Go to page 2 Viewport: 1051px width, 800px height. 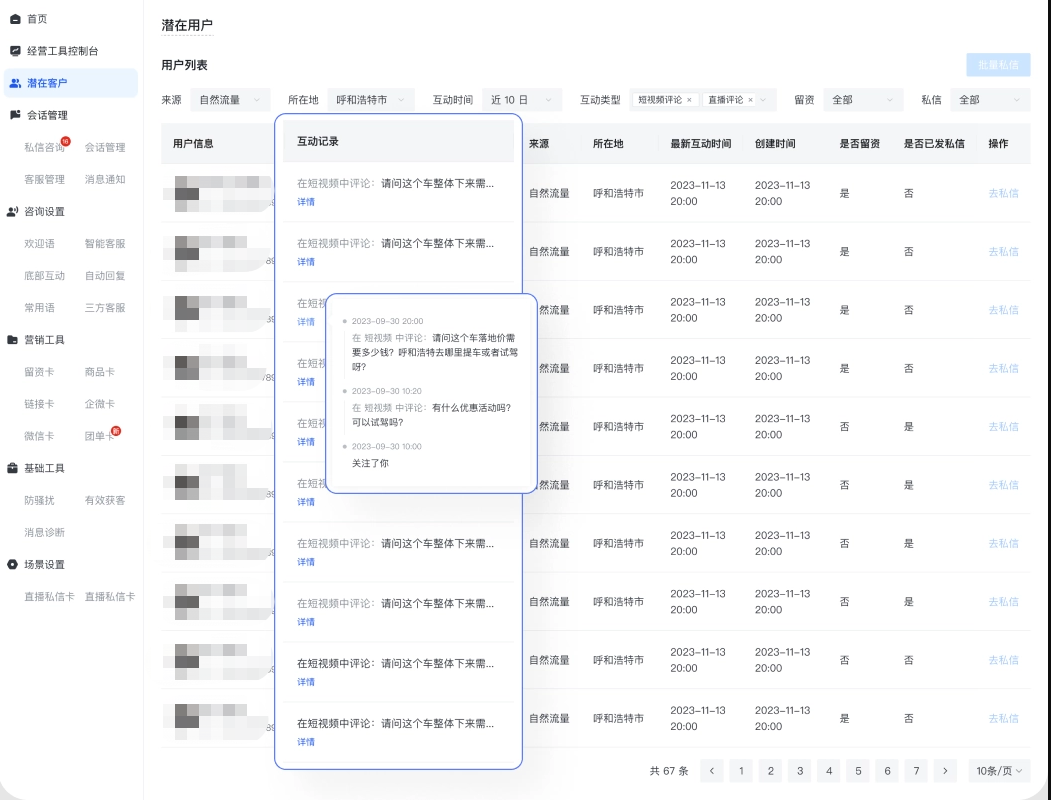click(770, 771)
